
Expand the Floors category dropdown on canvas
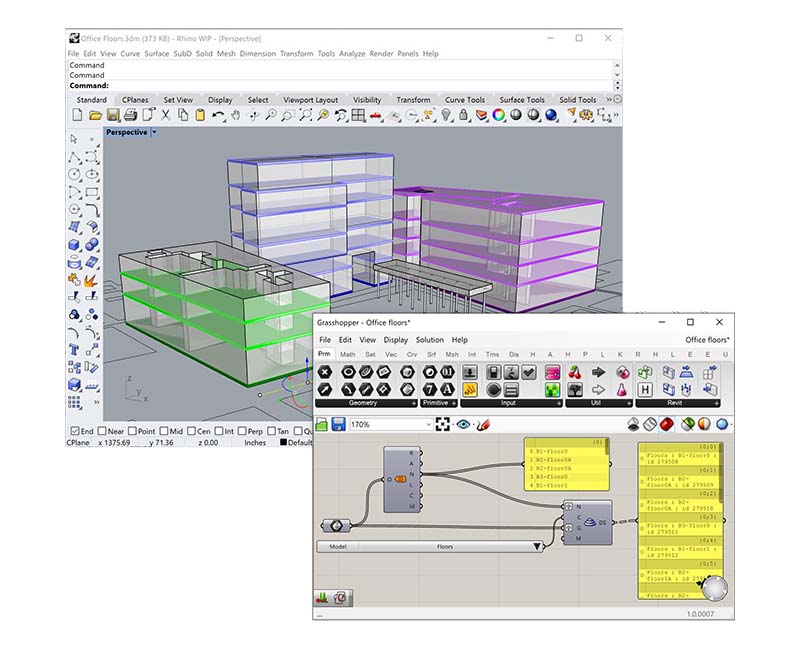coord(537,547)
